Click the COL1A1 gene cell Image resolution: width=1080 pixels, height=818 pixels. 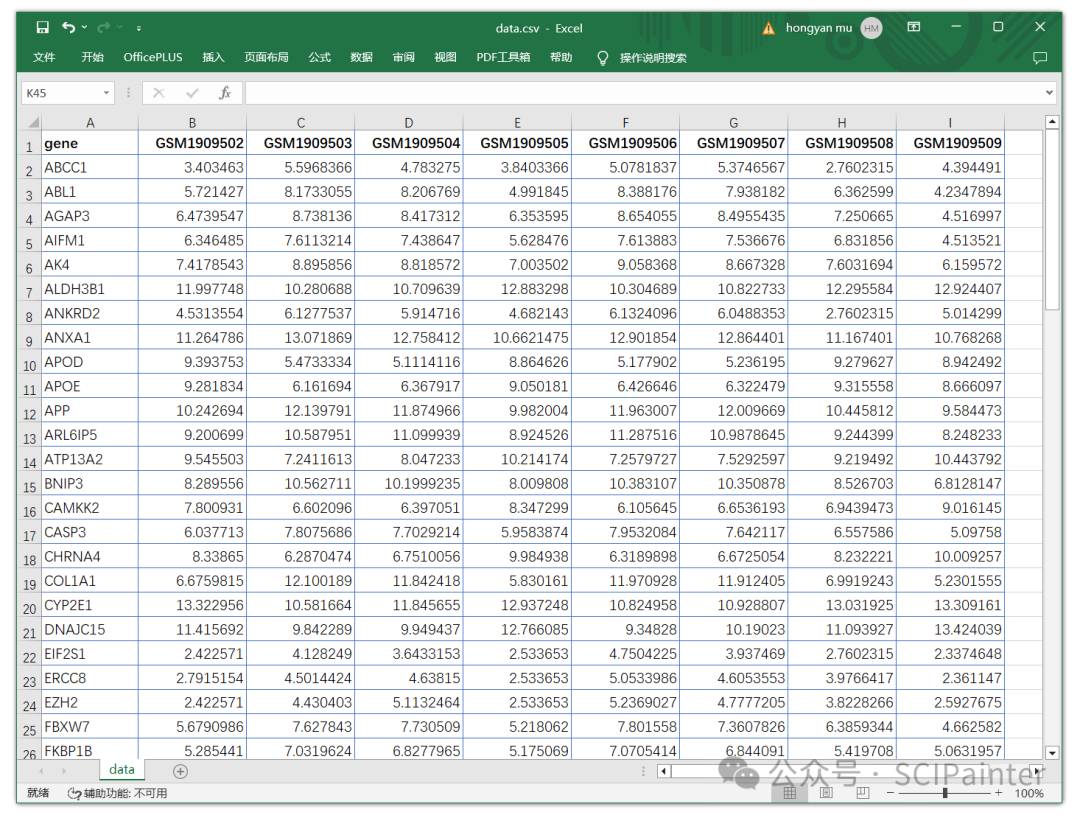(x=90, y=581)
